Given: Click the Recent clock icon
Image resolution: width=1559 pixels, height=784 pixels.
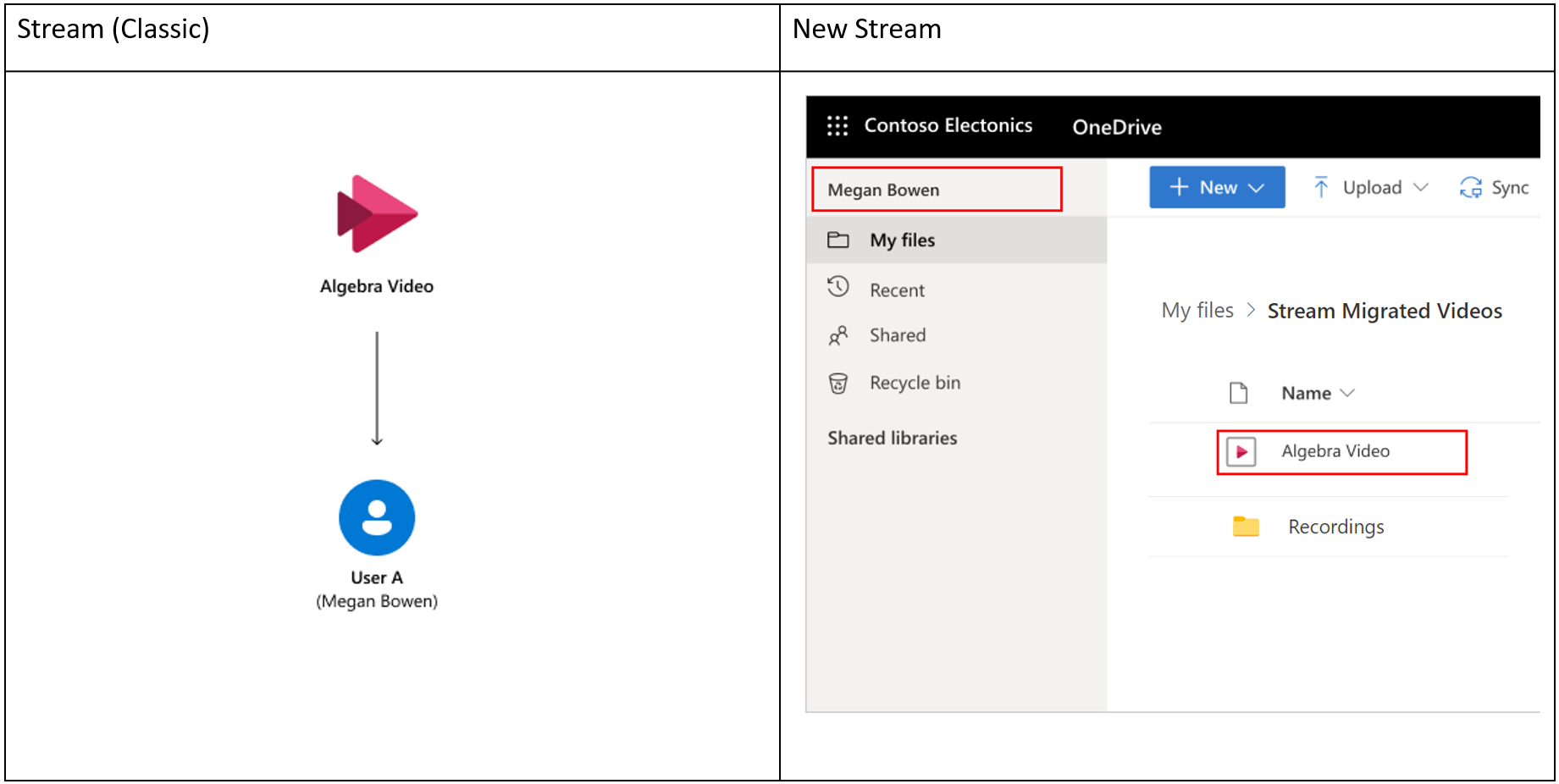Looking at the screenshot, I should [838, 287].
